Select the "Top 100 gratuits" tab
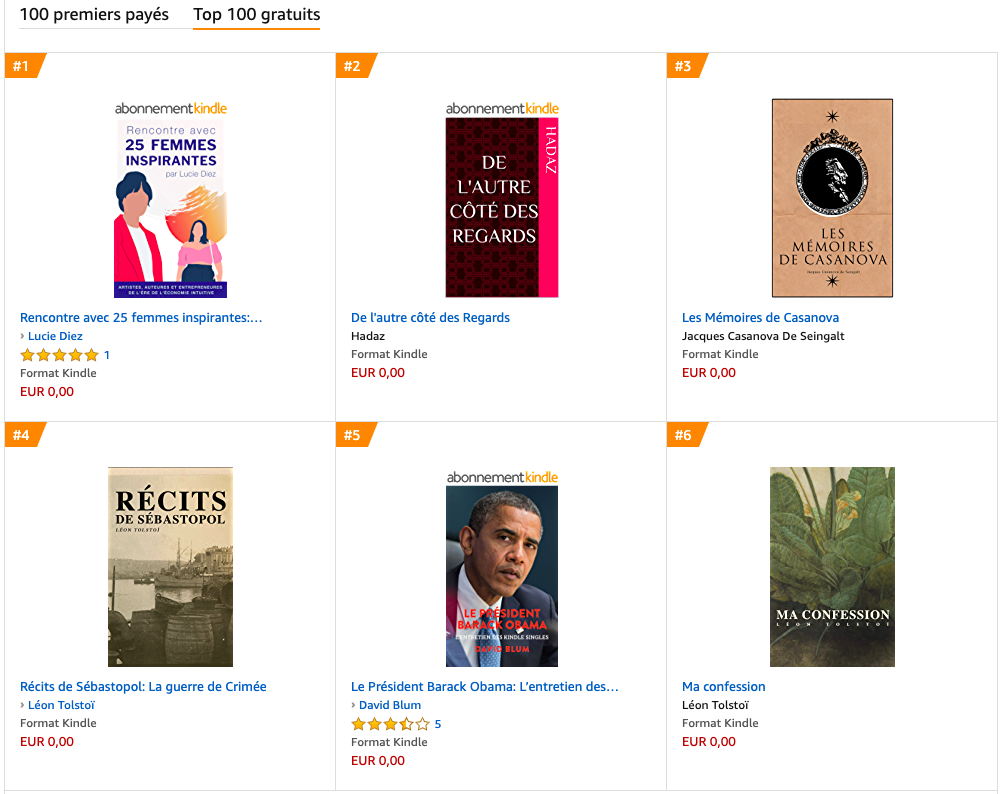Viewport: 1002px width, 794px height. point(256,16)
